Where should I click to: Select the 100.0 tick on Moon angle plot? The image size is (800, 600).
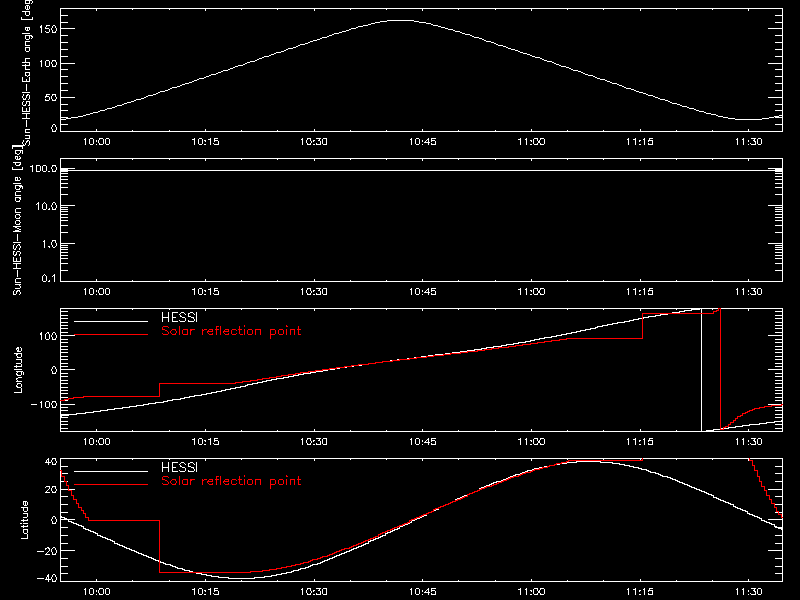point(43,169)
